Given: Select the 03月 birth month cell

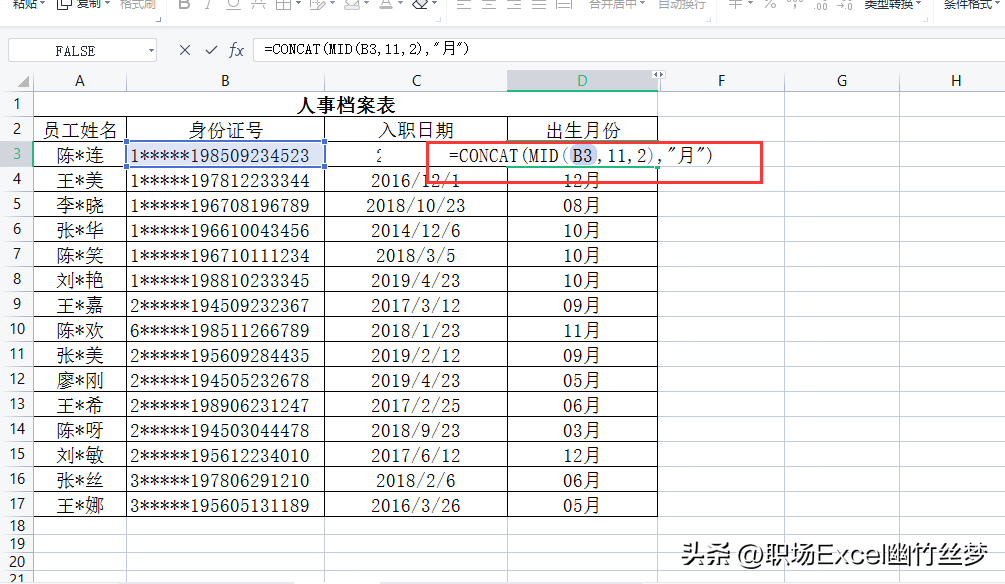Looking at the screenshot, I should pyautogui.click(x=583, y=430).
